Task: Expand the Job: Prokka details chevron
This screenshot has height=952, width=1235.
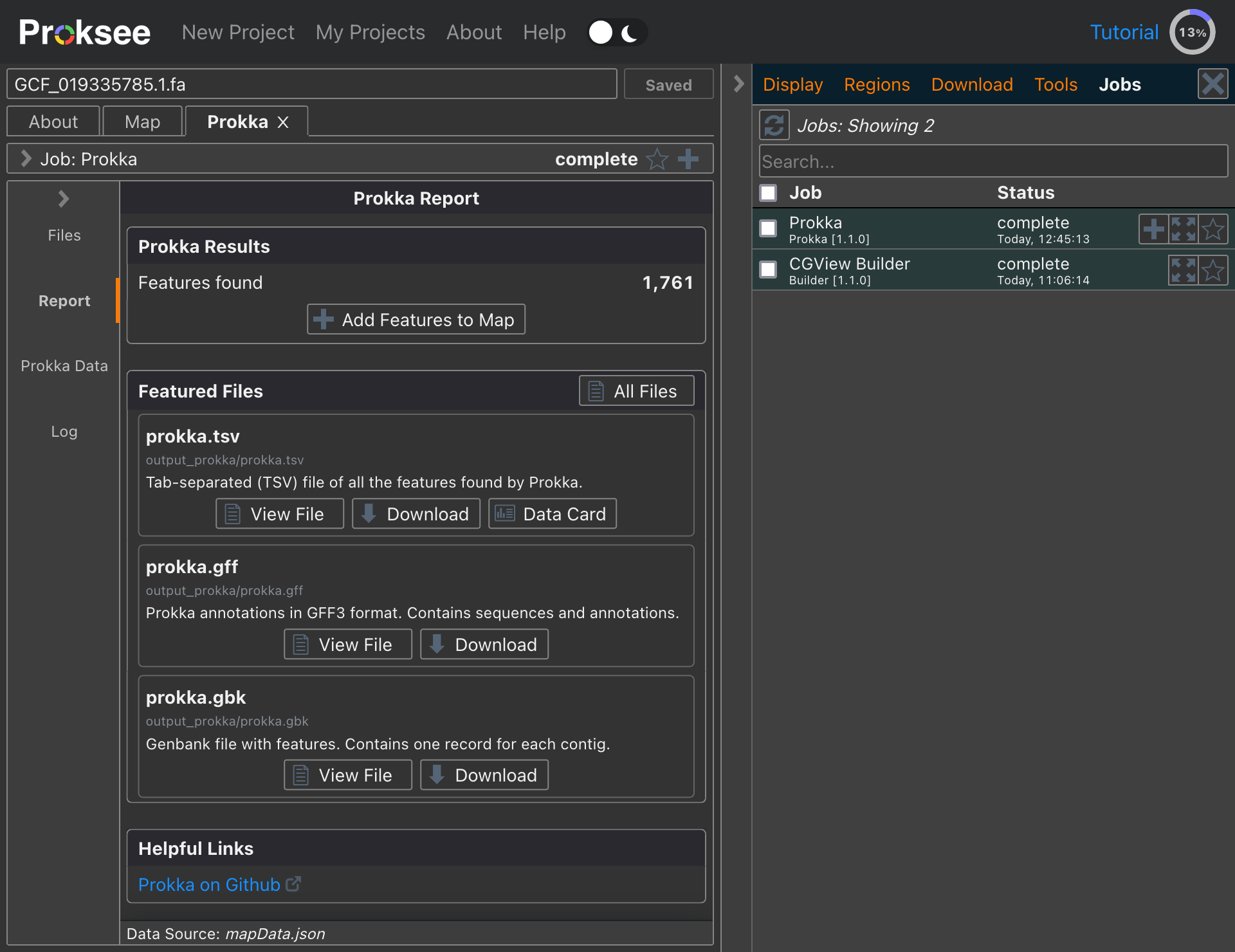Action: pyautogui.click(x=26, y=159)
